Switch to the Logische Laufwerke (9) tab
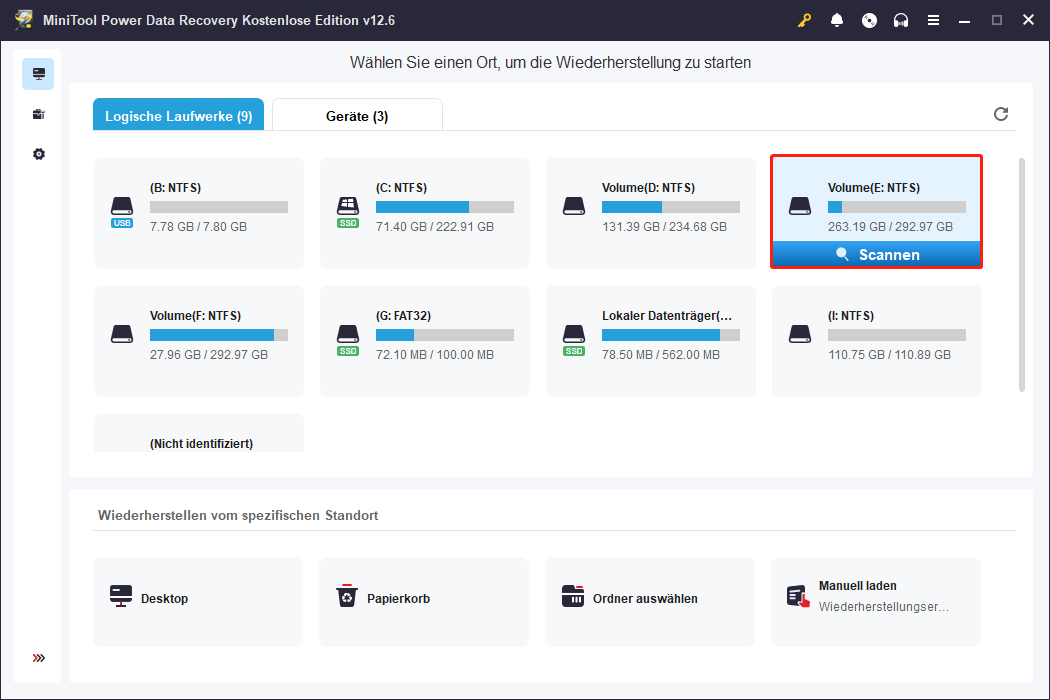This screenshot has height=700, width=1050. (x=178, y=115)
